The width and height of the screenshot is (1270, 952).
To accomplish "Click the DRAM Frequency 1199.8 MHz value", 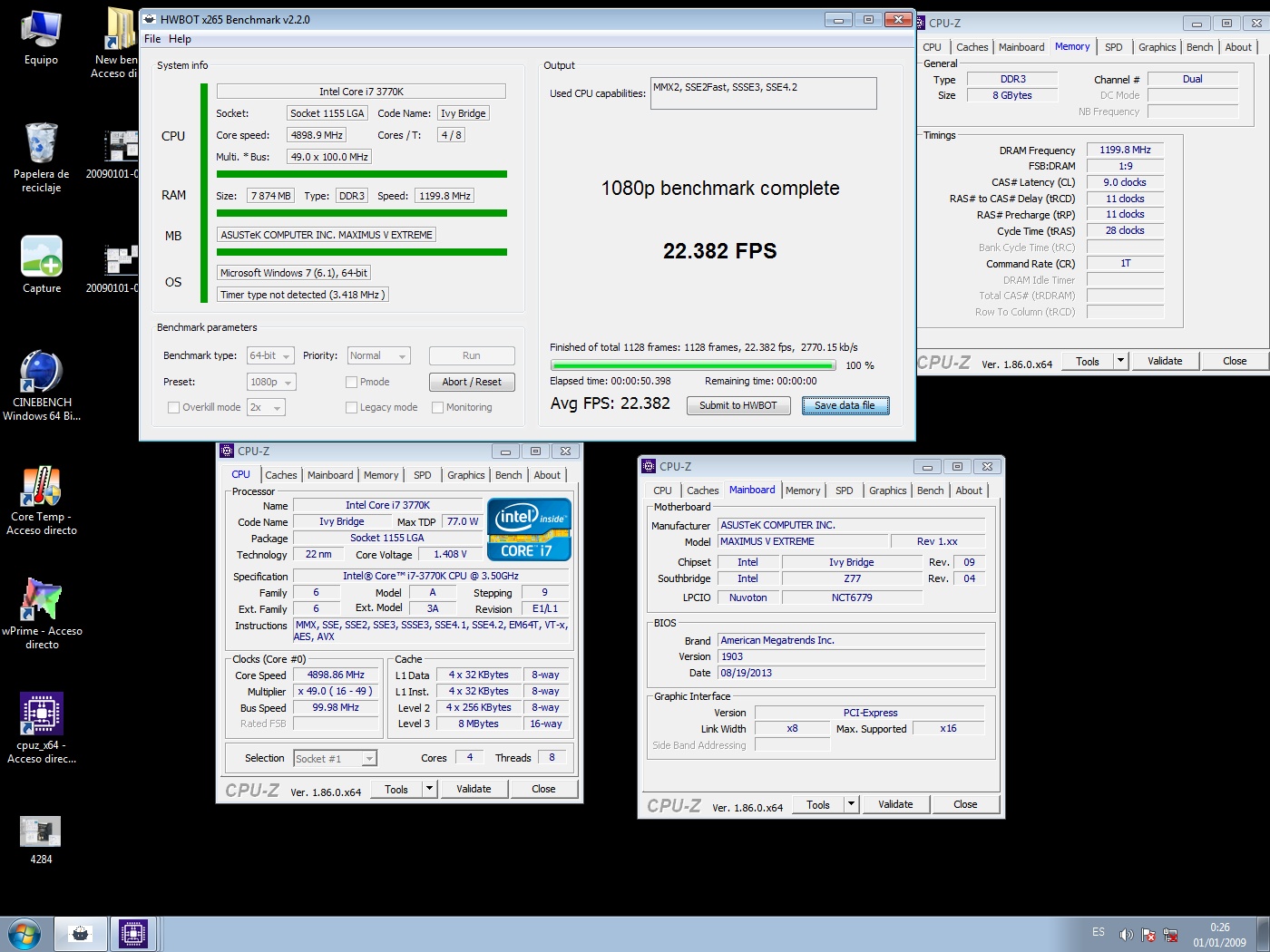I will click(x=1125, y=151).
